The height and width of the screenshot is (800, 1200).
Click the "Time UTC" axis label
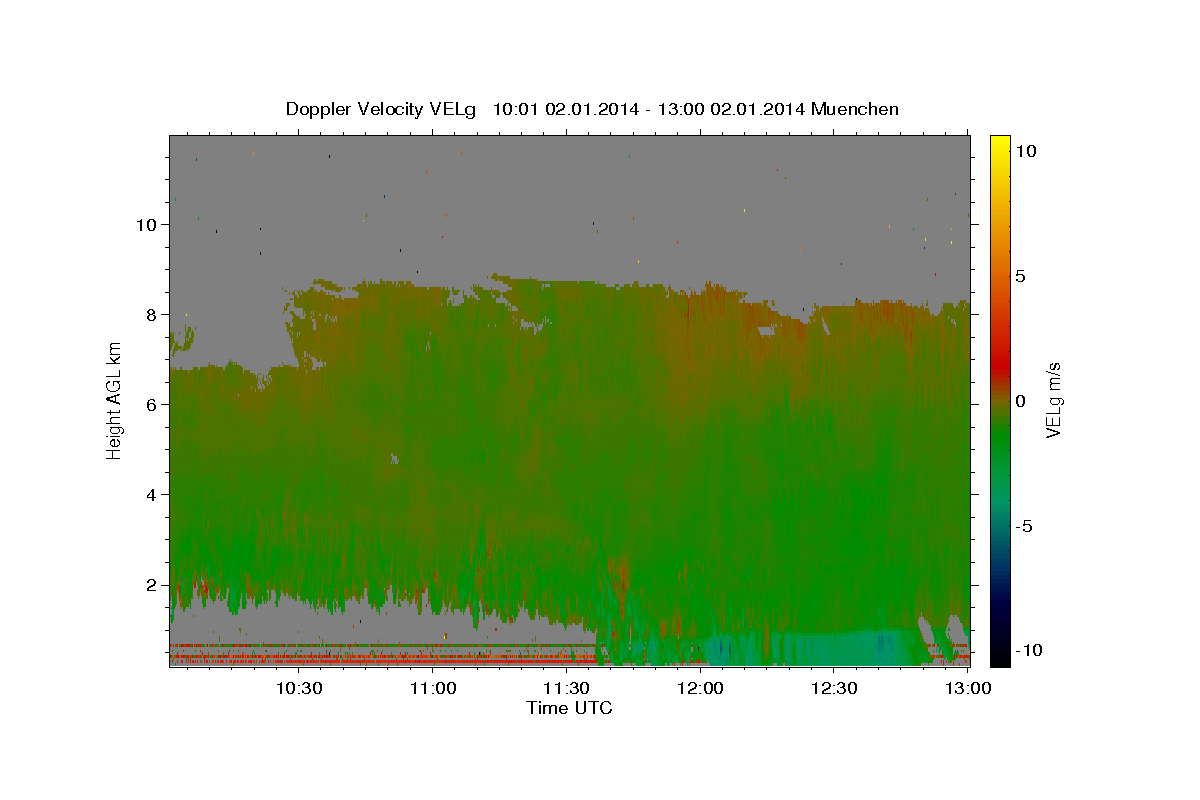[x=569, y=708]
